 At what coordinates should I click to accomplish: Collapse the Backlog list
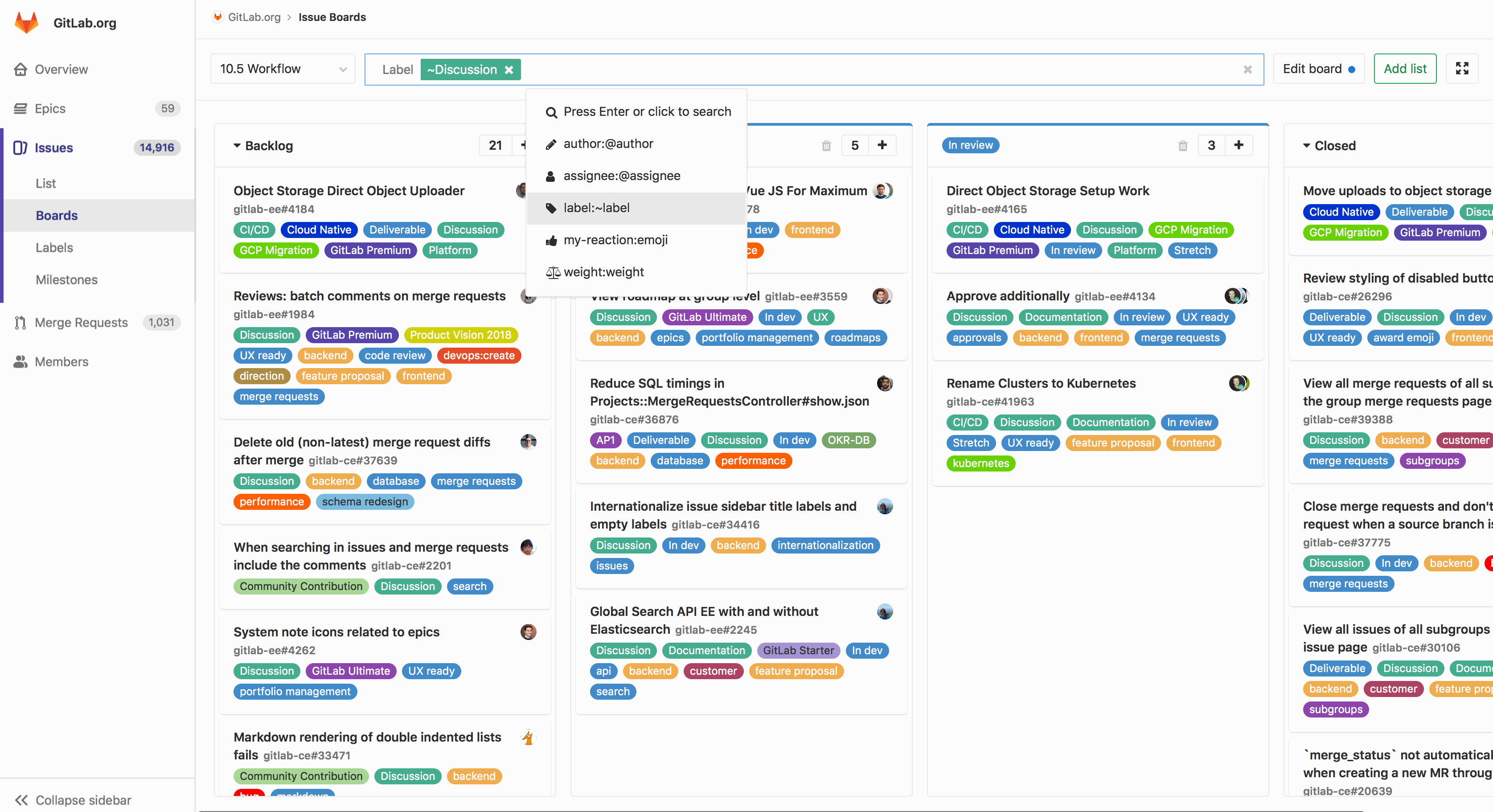(237, 145)
